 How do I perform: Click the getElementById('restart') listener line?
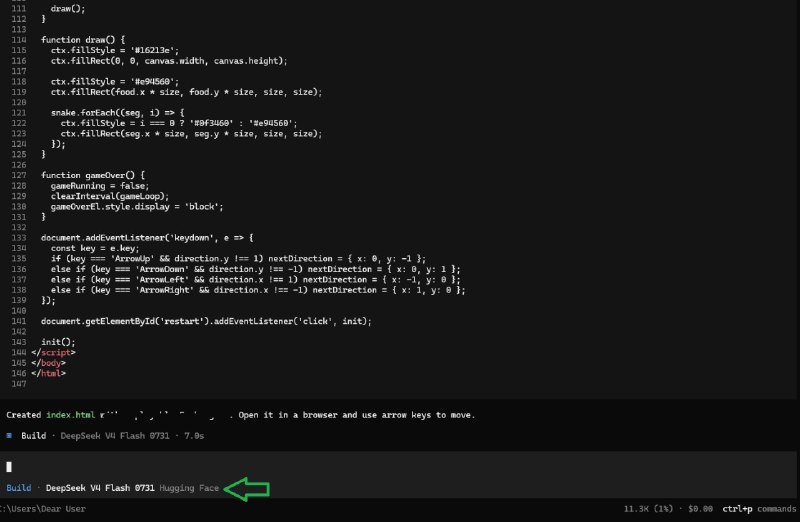206,321
